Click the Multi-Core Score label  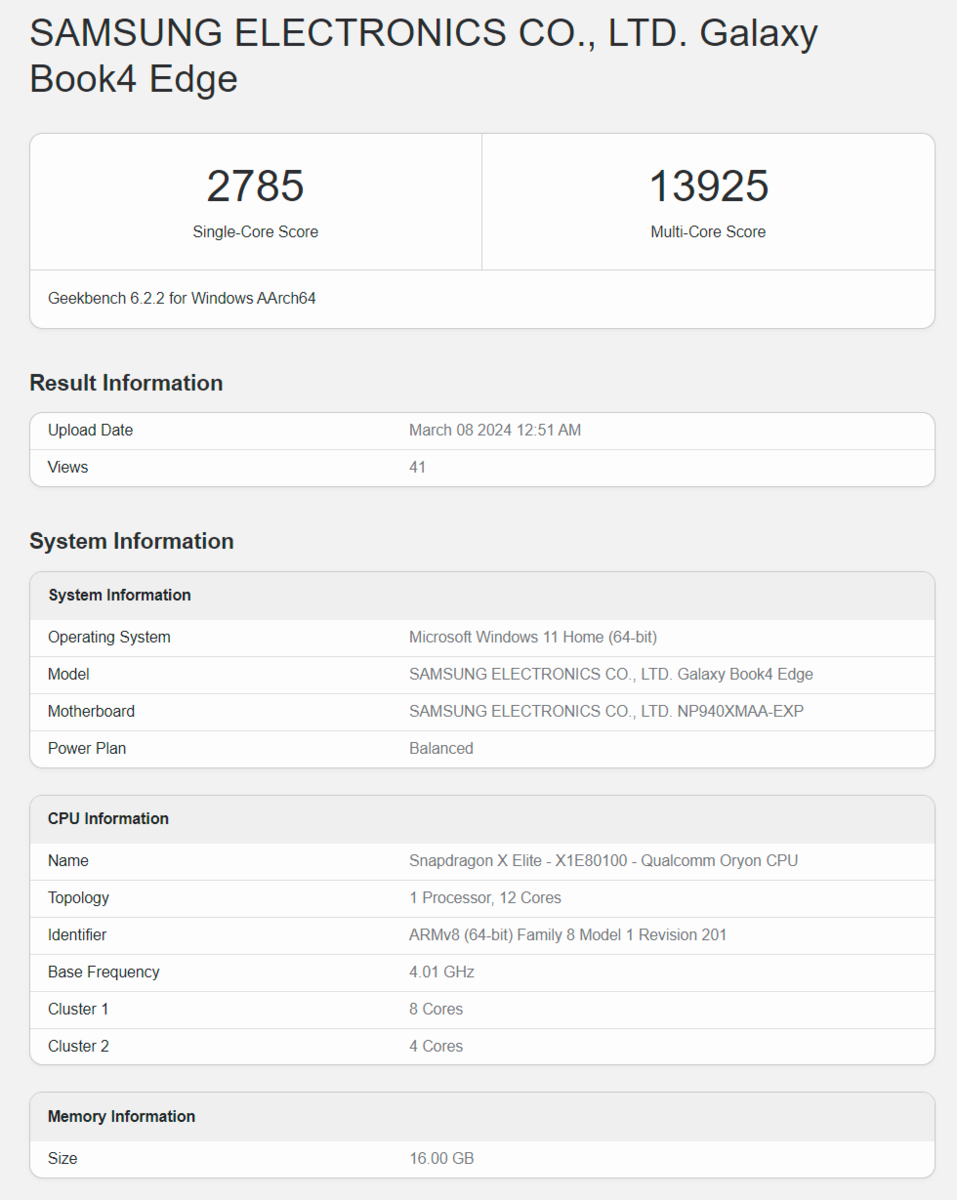(x=708, y=232)
